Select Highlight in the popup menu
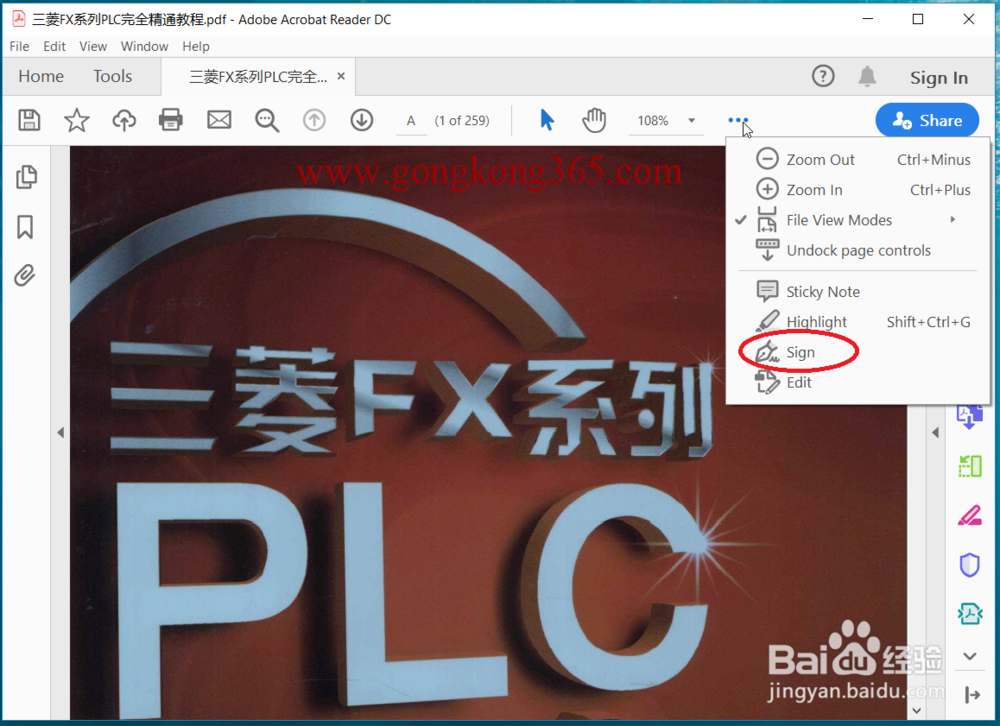This screenshot has height=726, width=1000. [x=858, y=322]
